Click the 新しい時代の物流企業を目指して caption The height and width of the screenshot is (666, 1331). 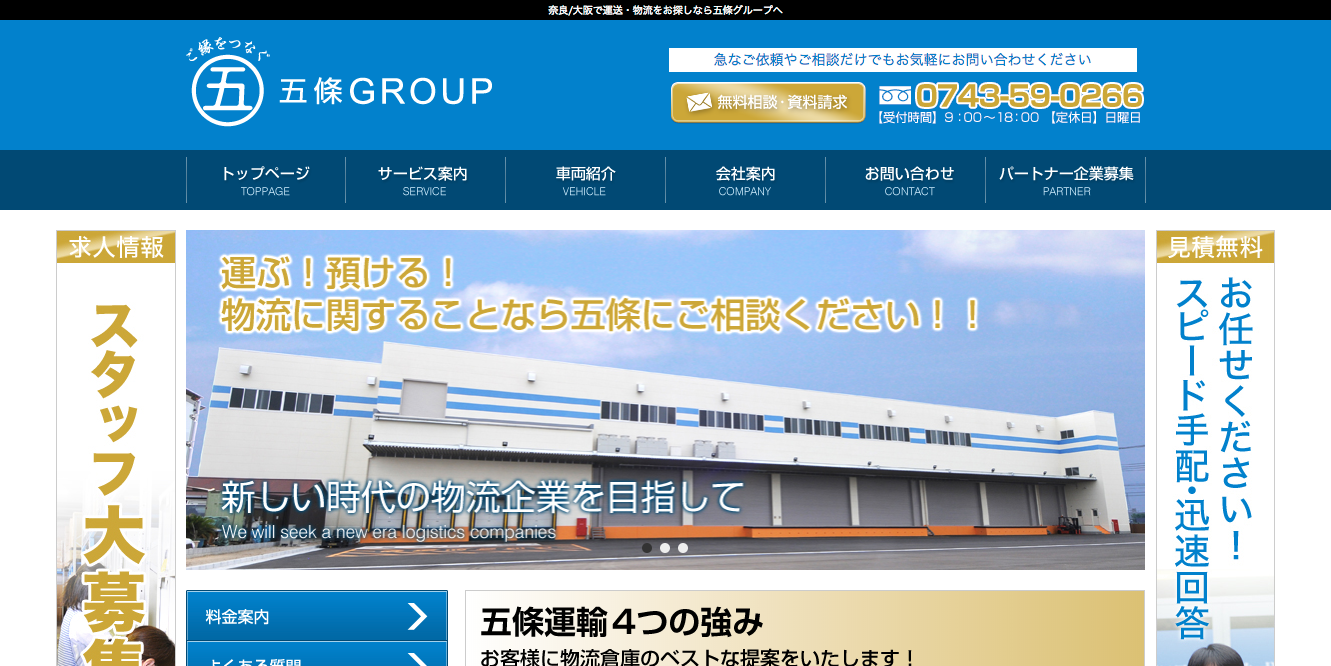(483, 497)
